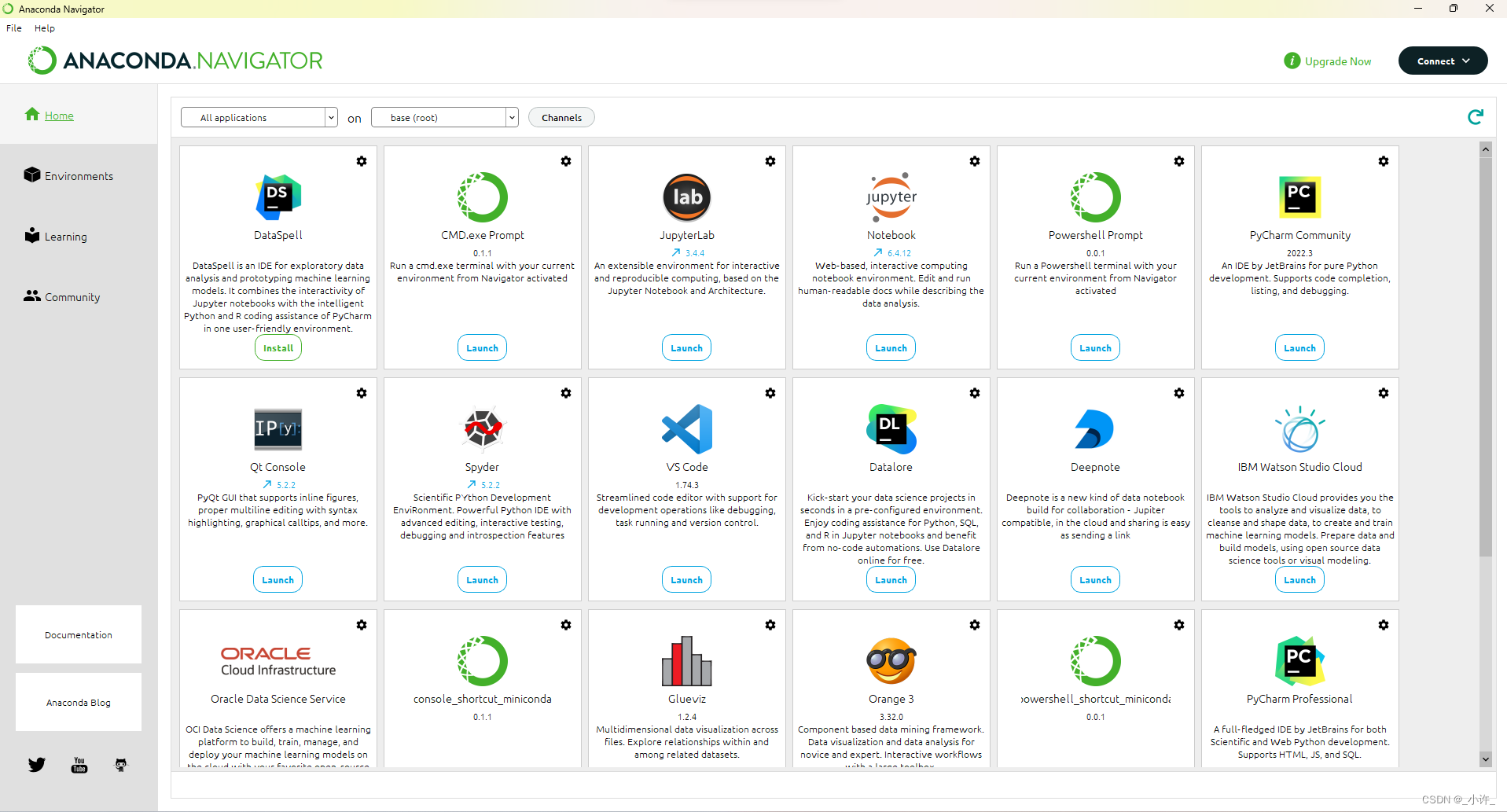Click the Datalore application logo
The width and height of the screenshot is (1507, 812).
point(891,429)
